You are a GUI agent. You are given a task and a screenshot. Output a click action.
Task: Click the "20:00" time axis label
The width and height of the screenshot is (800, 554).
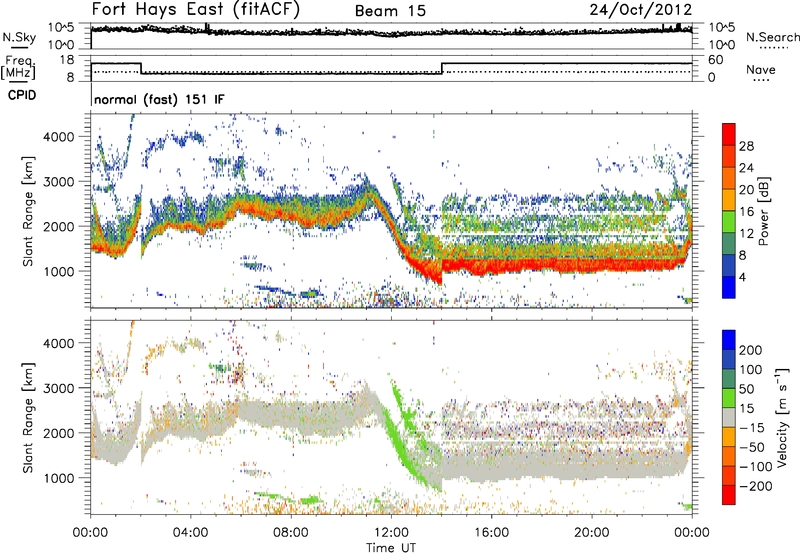point(592,533)
